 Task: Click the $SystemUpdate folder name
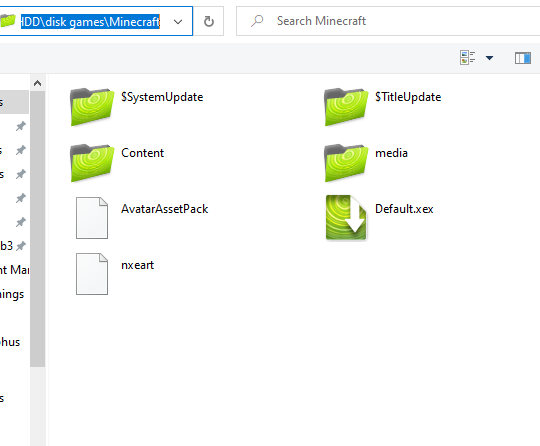click(x=162, y=97)
